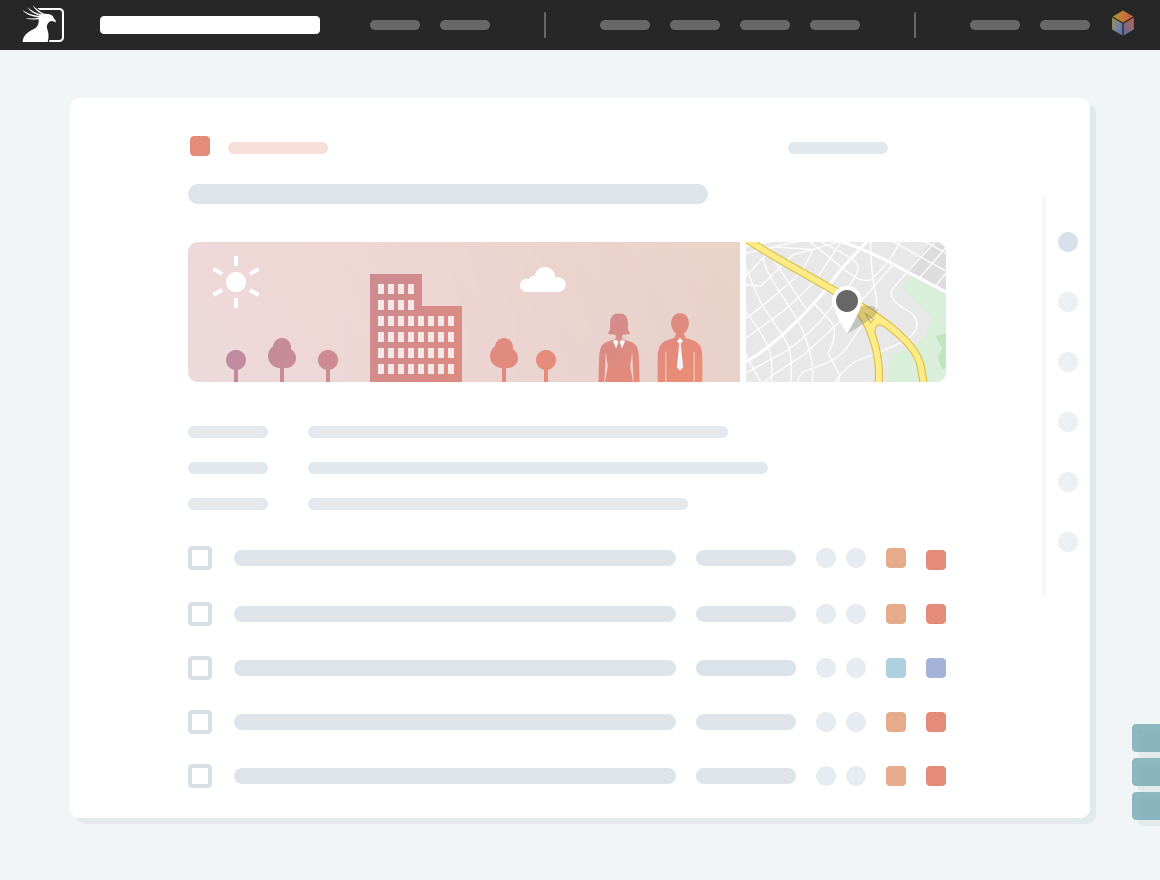1160x880 pixels.
Task: Click the sun icon in the banner
Action: (x=236, y=282)
